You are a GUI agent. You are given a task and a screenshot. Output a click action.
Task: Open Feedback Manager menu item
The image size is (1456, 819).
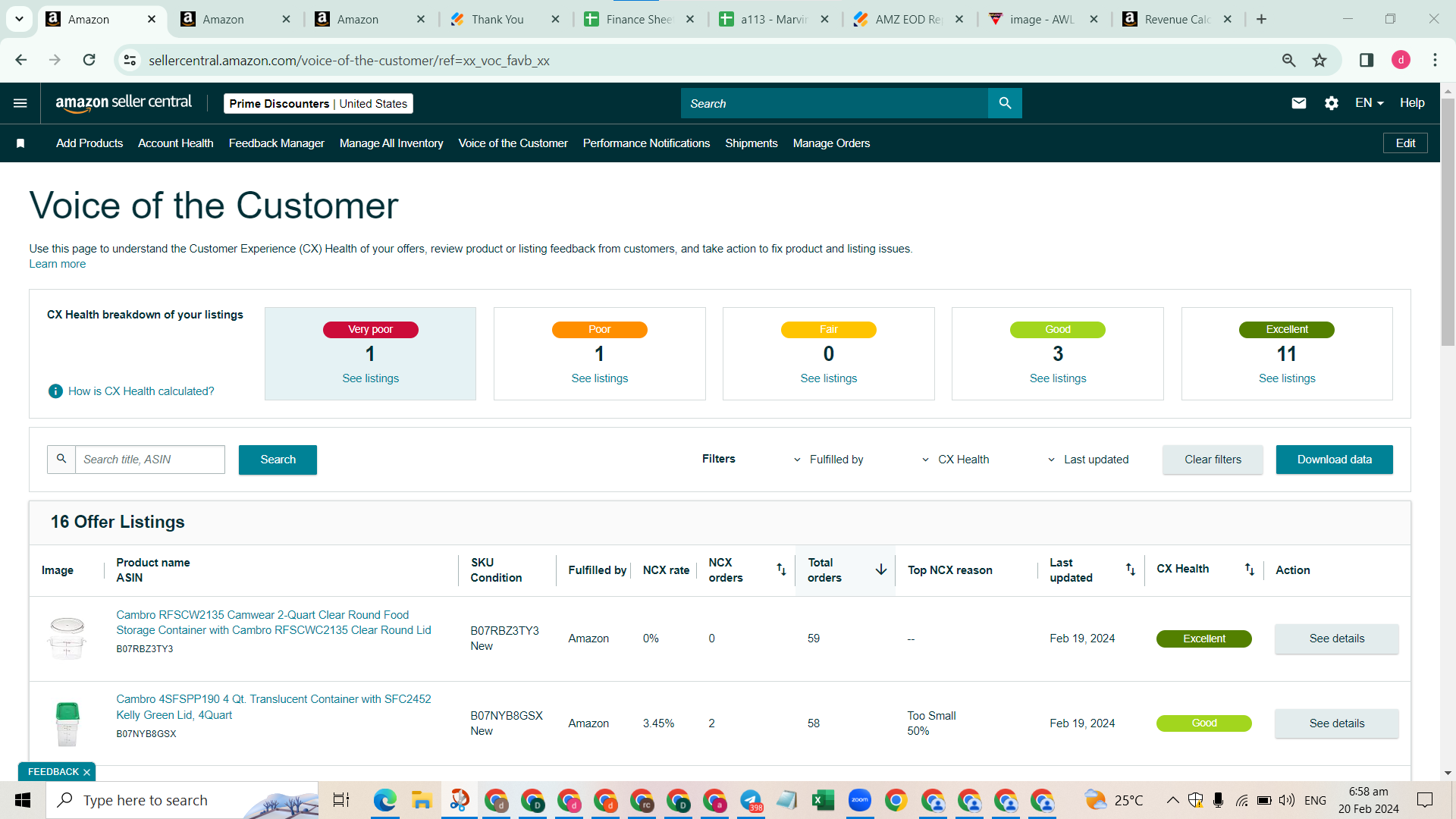[x=276, y=143]
